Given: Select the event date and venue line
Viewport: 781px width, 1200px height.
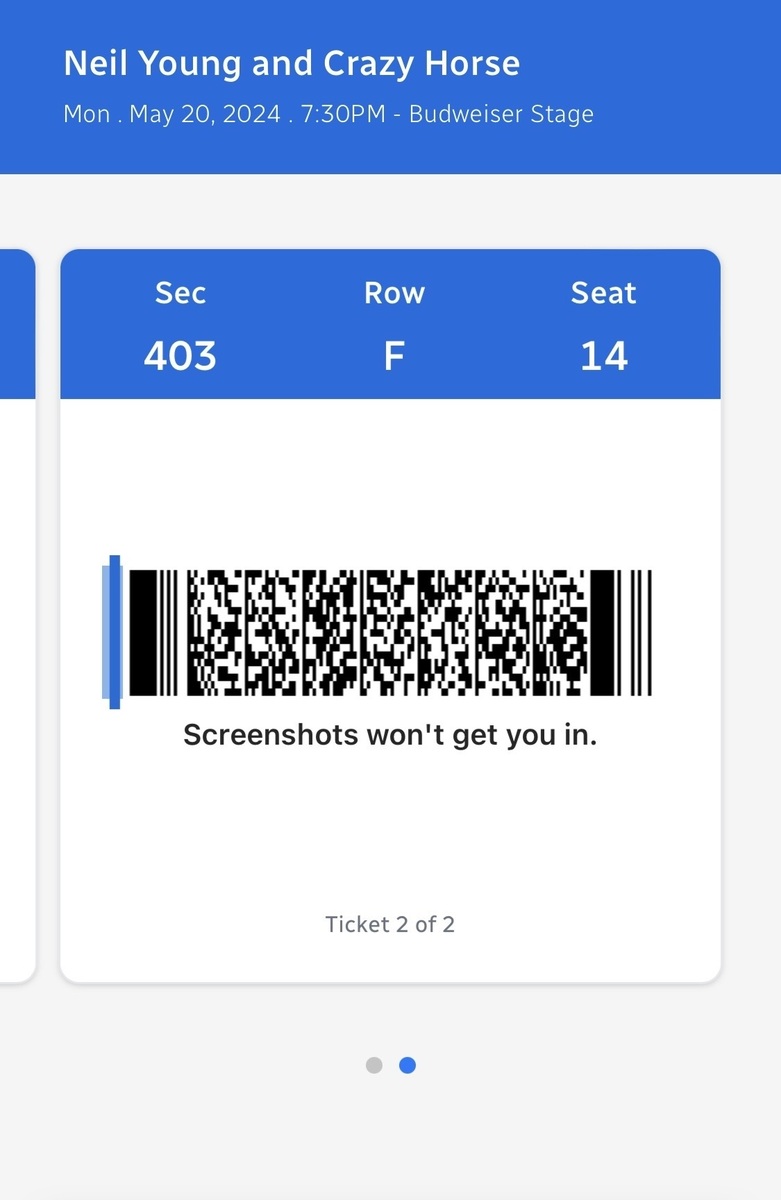Looking at the screenshot, I should [x=328, y=114].
